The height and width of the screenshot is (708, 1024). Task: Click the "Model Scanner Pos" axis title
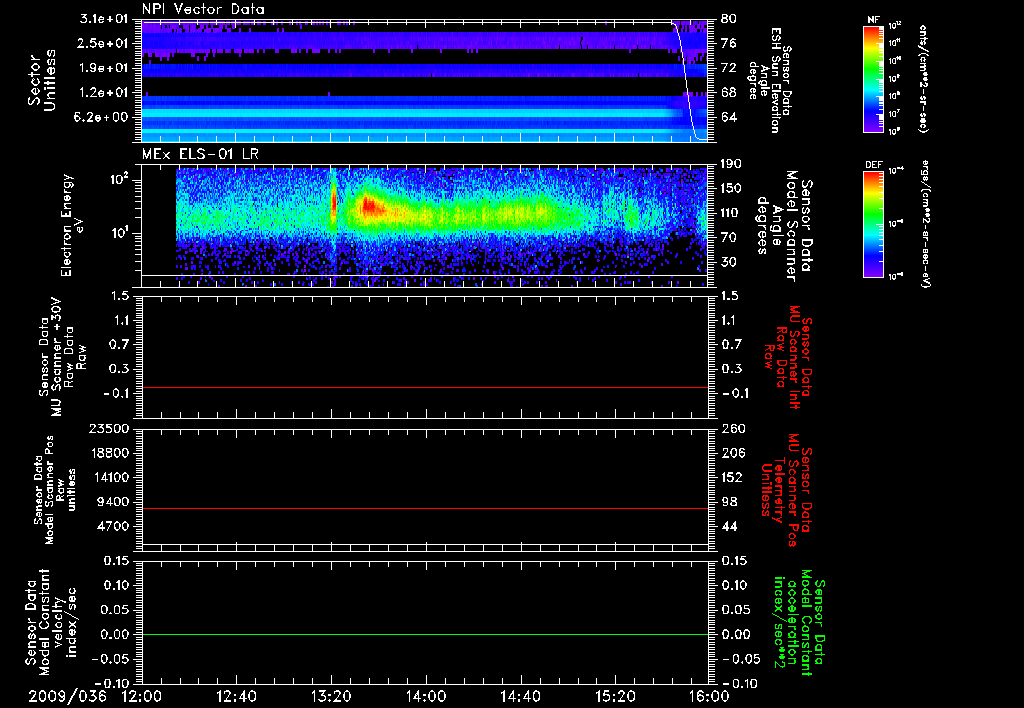tap(55, 490)
